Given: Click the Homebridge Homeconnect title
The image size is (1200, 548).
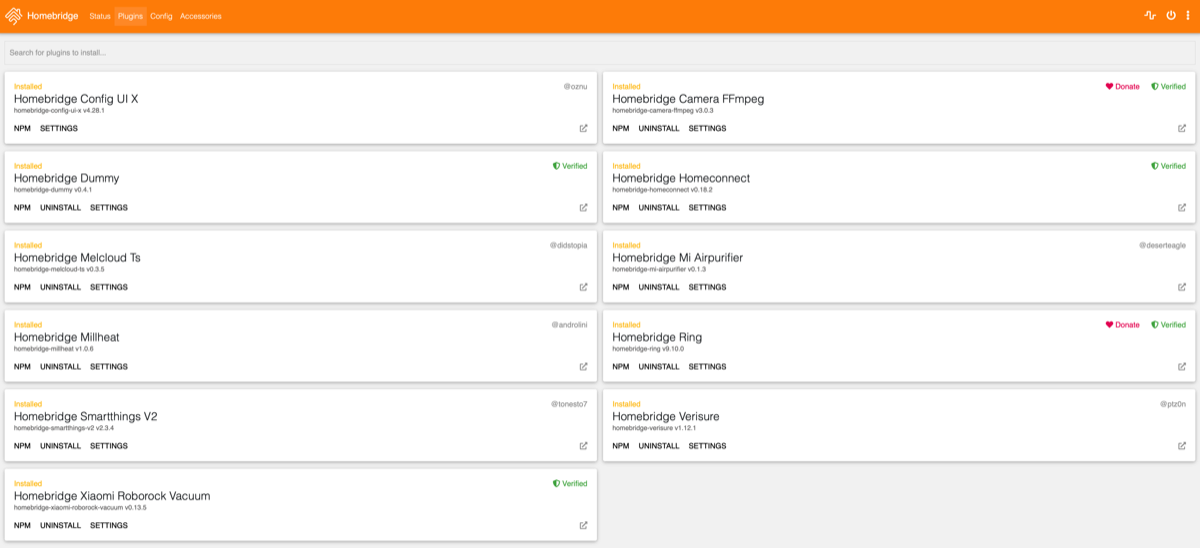Looking at the screenshot, I should click(x=681, y=178).
